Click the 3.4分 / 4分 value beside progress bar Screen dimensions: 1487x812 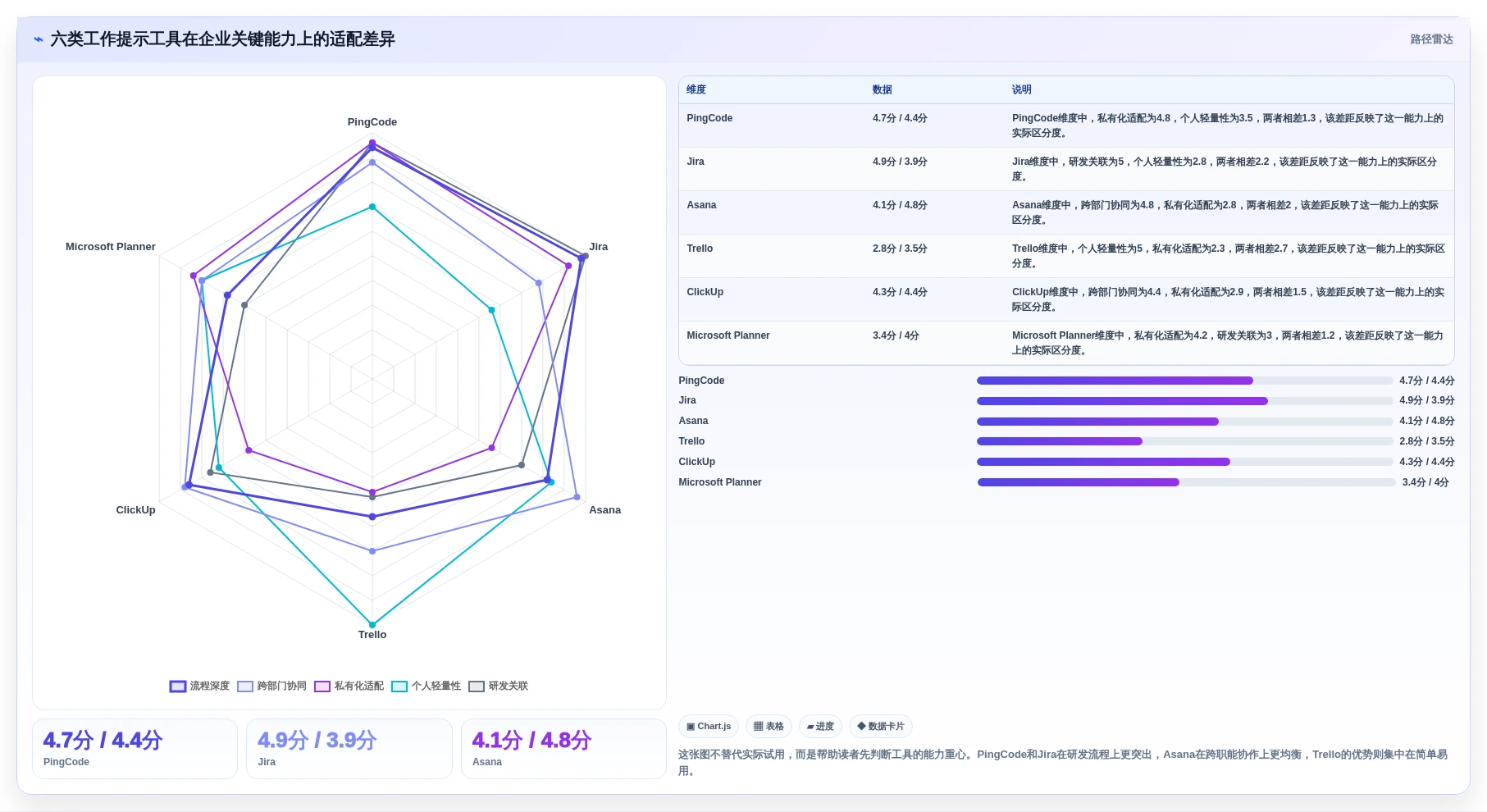(1425, 482)
